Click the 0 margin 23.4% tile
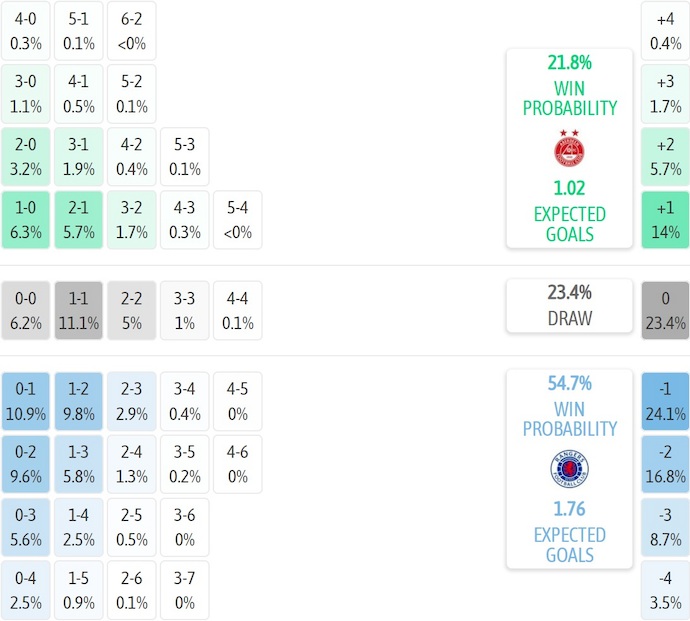The height and width of the screenshot is (621, 690). [x=665, y=310]
